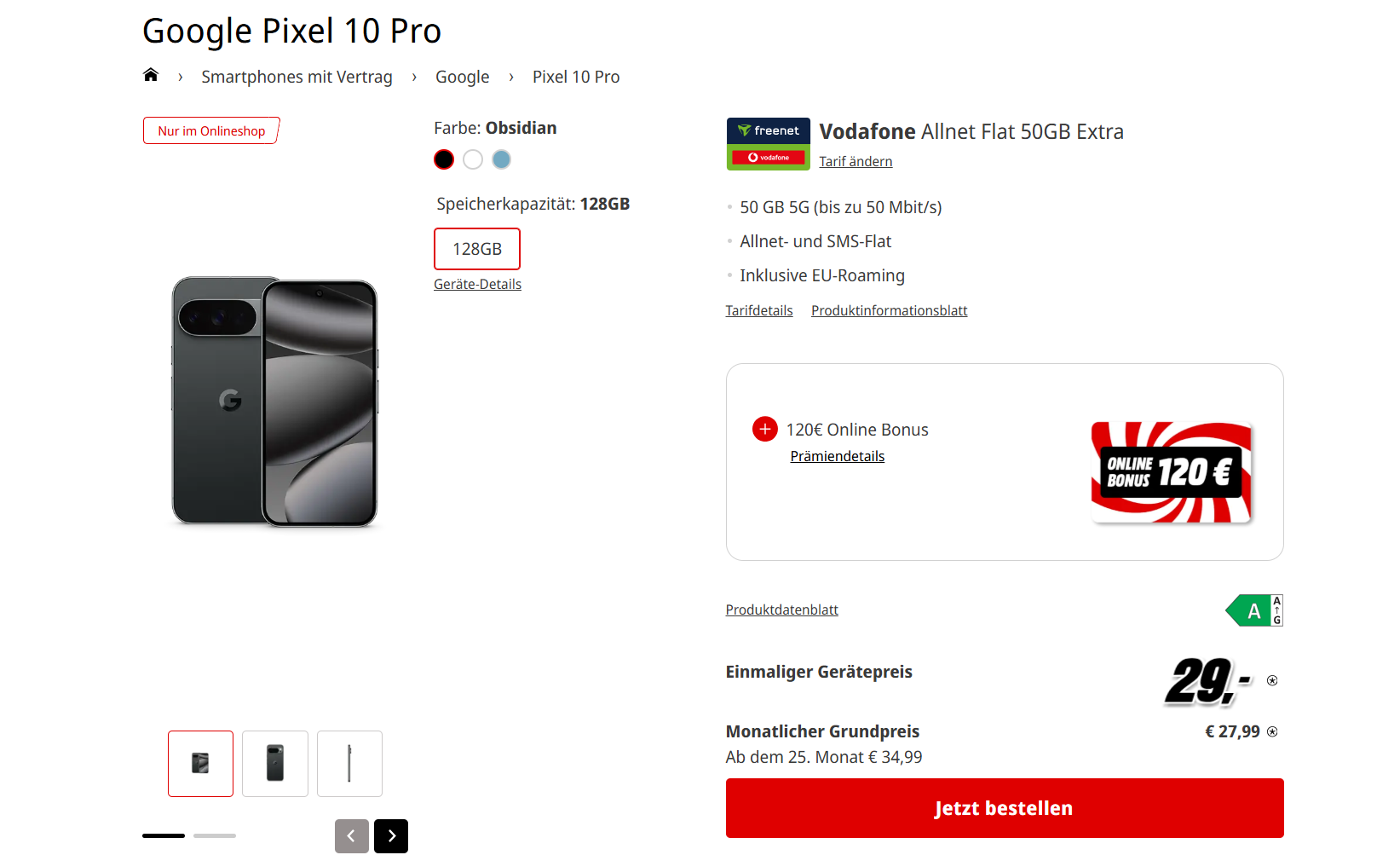This screenshot has width=1400, height=855.
Task: Click info icon next to device price 29,-
Action: tap(1272, 680)
